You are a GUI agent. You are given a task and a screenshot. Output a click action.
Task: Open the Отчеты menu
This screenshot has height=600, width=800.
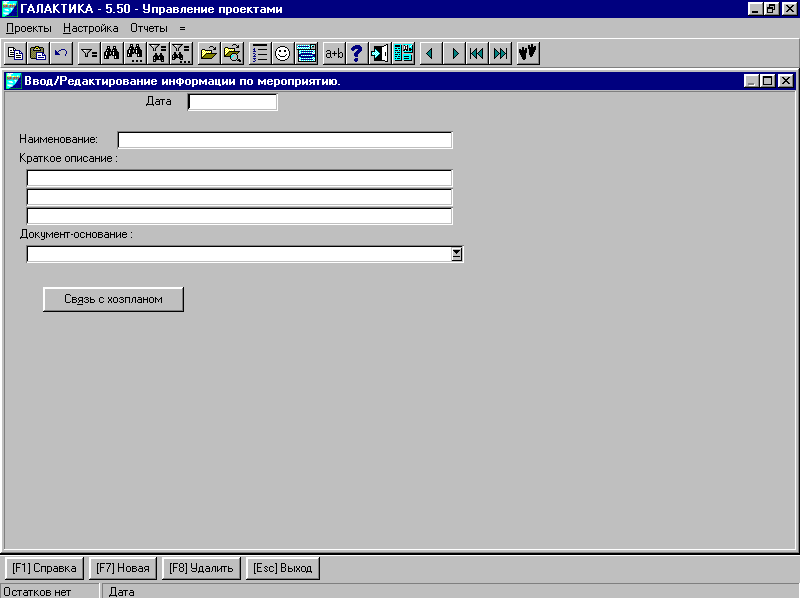tap(148, 29)
